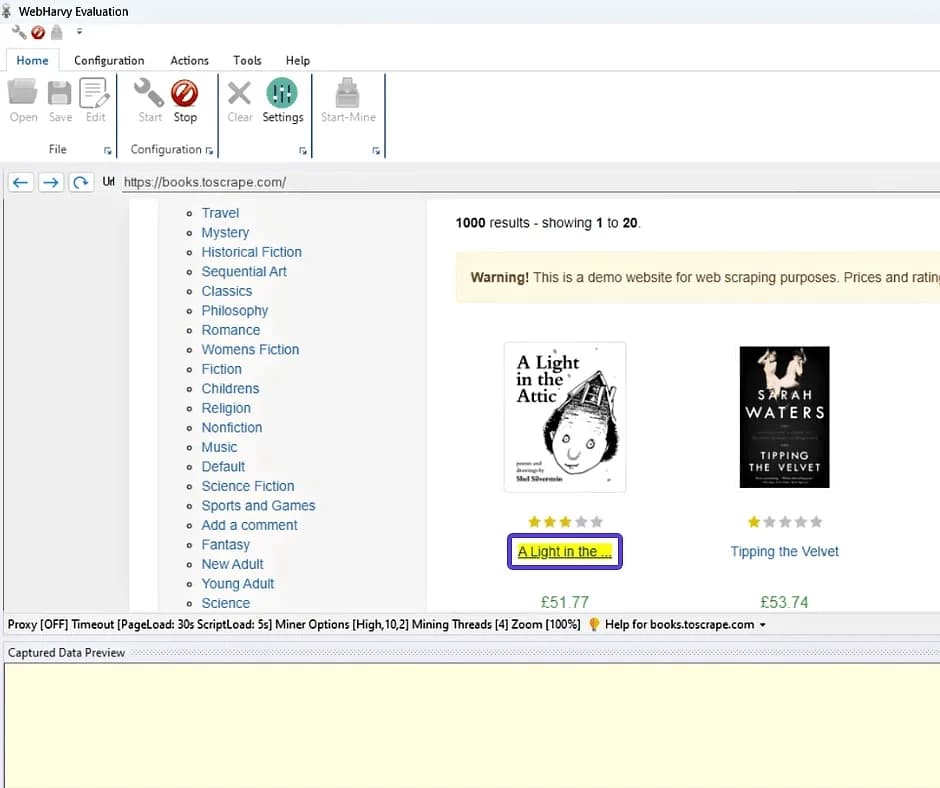The width and height of the screenshot is (940, 788).
Task: Click the Start configuration wrench icon
Action: (149, 95)
